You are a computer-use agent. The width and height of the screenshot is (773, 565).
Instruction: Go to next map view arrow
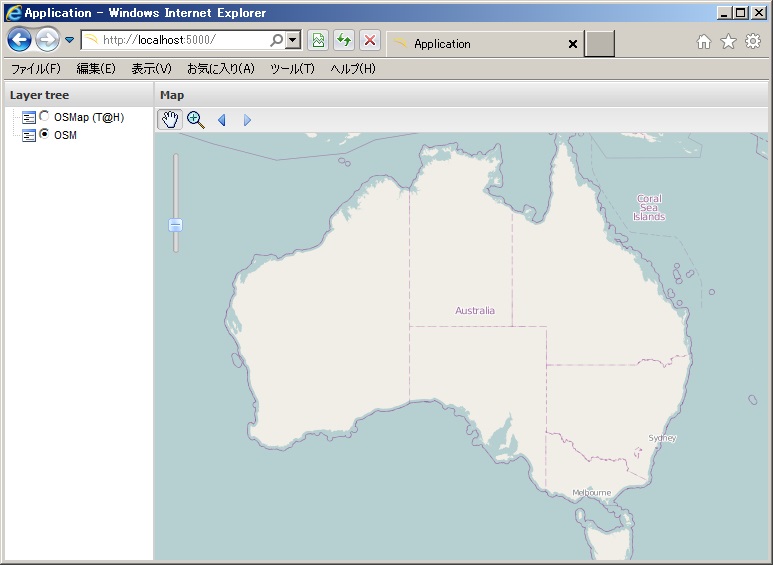(247, 120)
